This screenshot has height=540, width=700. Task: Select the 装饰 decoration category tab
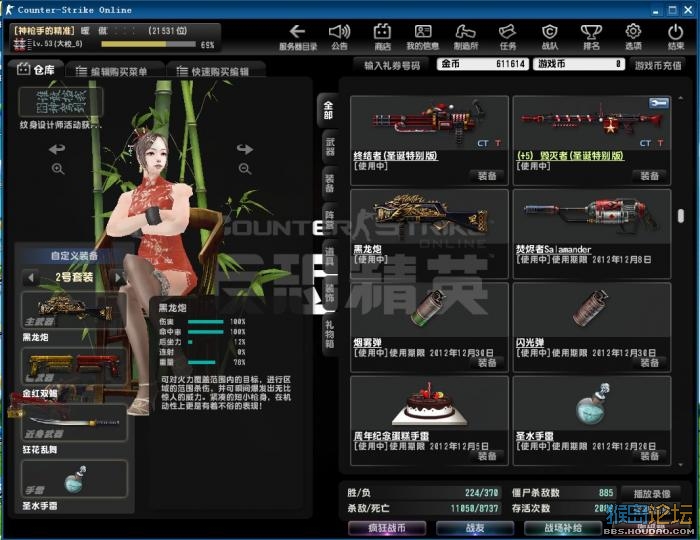tap(329, 293)
